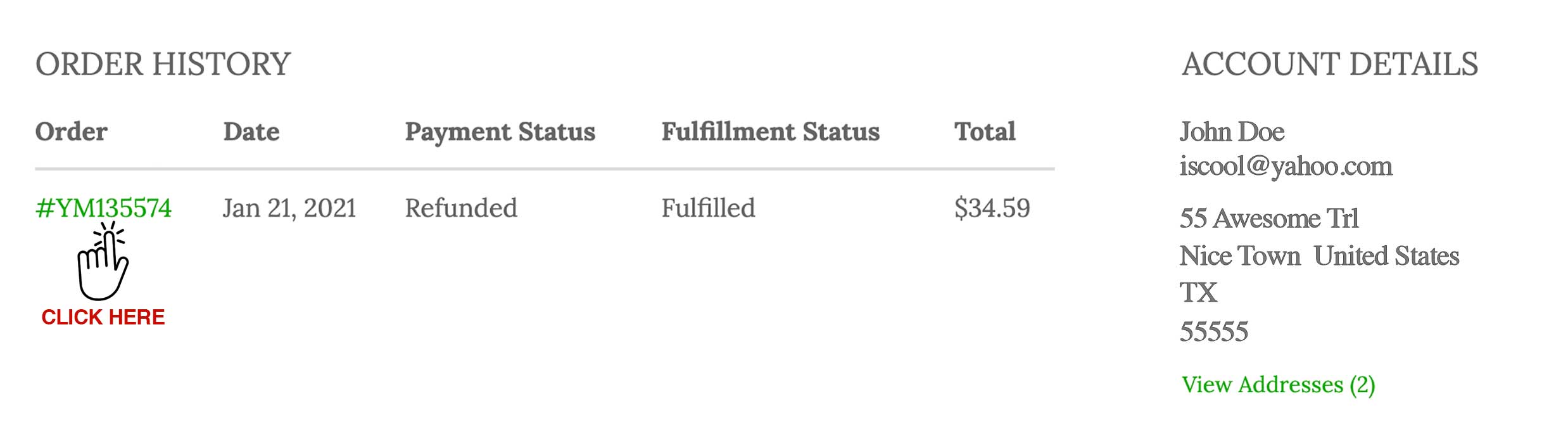Screen dimensions: 1568x429
Task: Click the Fulfilled status text
Action: click(x=708, y=208)
